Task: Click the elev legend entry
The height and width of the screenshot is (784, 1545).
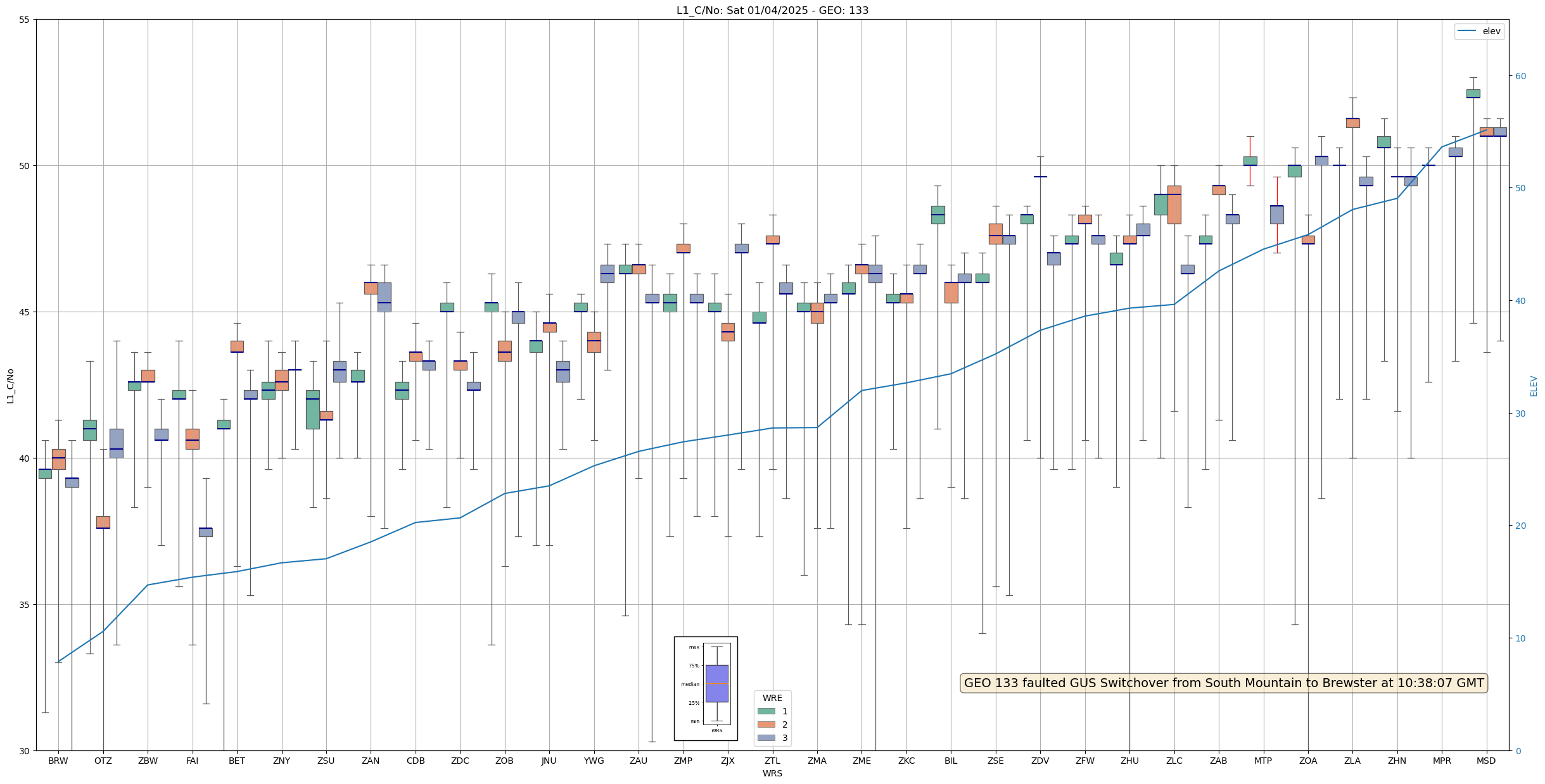Action: click(x=1479, y=31)
